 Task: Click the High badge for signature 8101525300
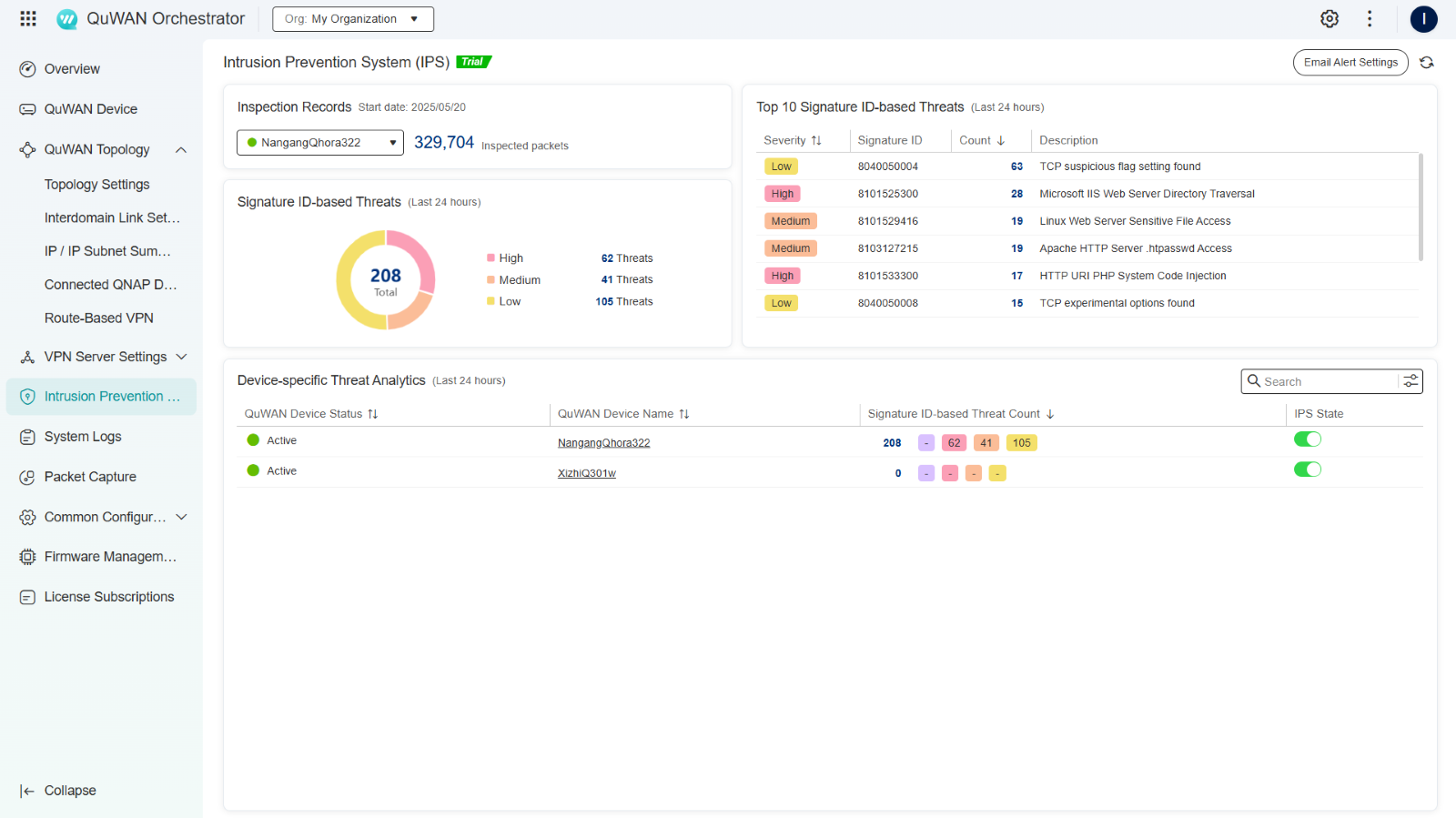[x=783, y=194]
